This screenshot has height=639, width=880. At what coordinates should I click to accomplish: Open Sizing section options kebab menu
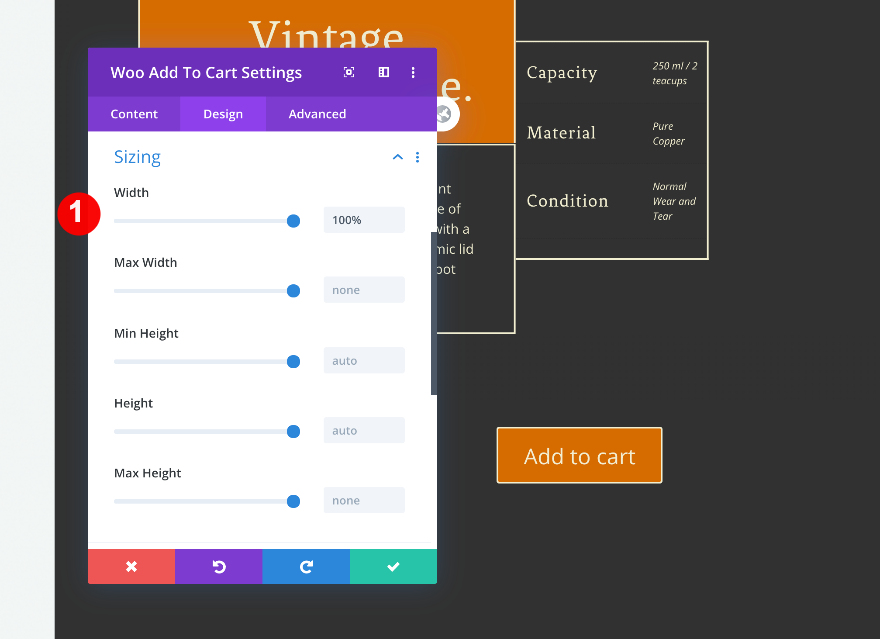click(x=418, y=158)
